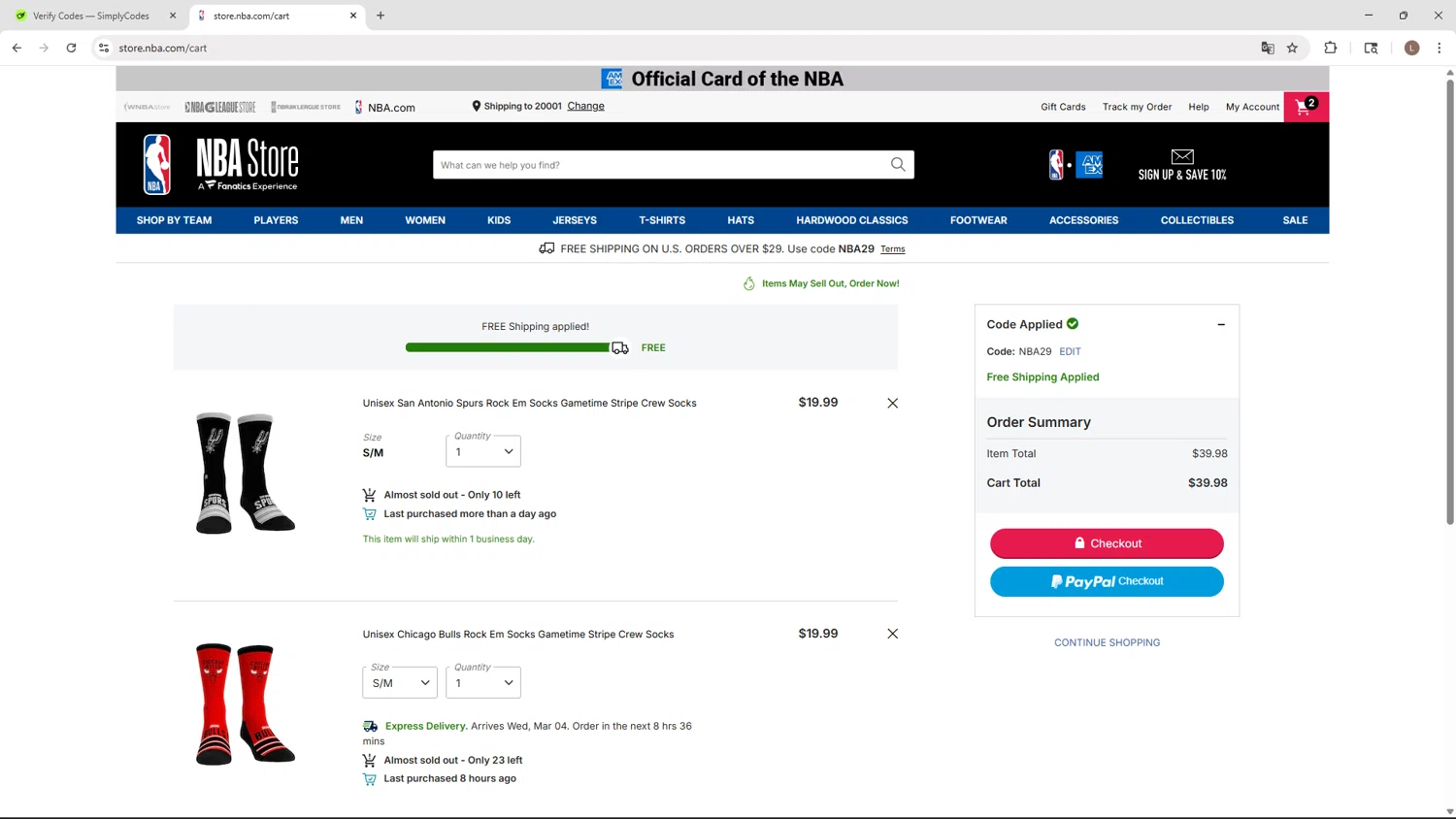Open the Unisex Chicago Bulls socks title

pos(518,634)
